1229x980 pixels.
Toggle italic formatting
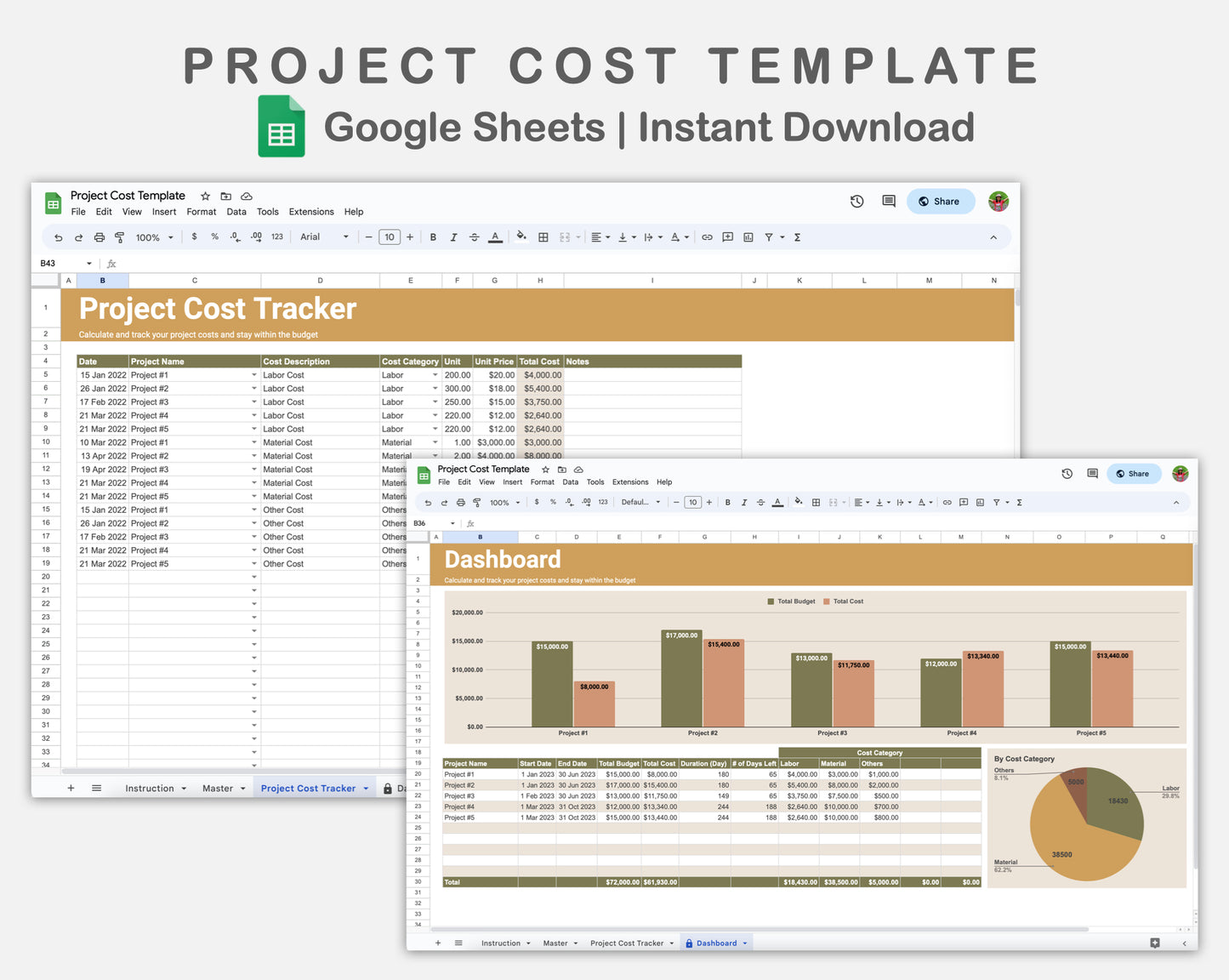click(x=453, y=237)
